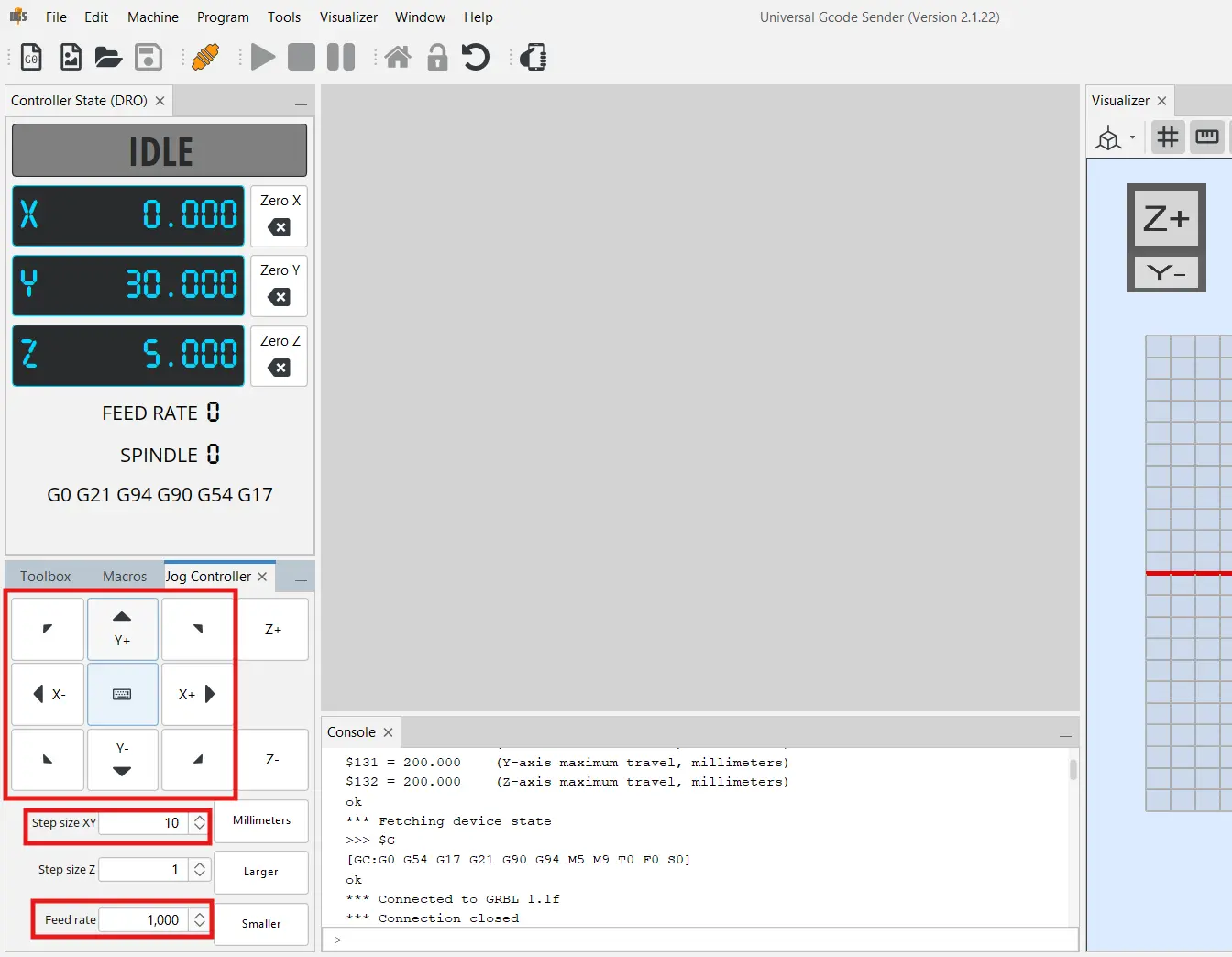Unlock the controller using the padlock icon
The width and height of the screenshot is (1232, 957).
[437, 57]
